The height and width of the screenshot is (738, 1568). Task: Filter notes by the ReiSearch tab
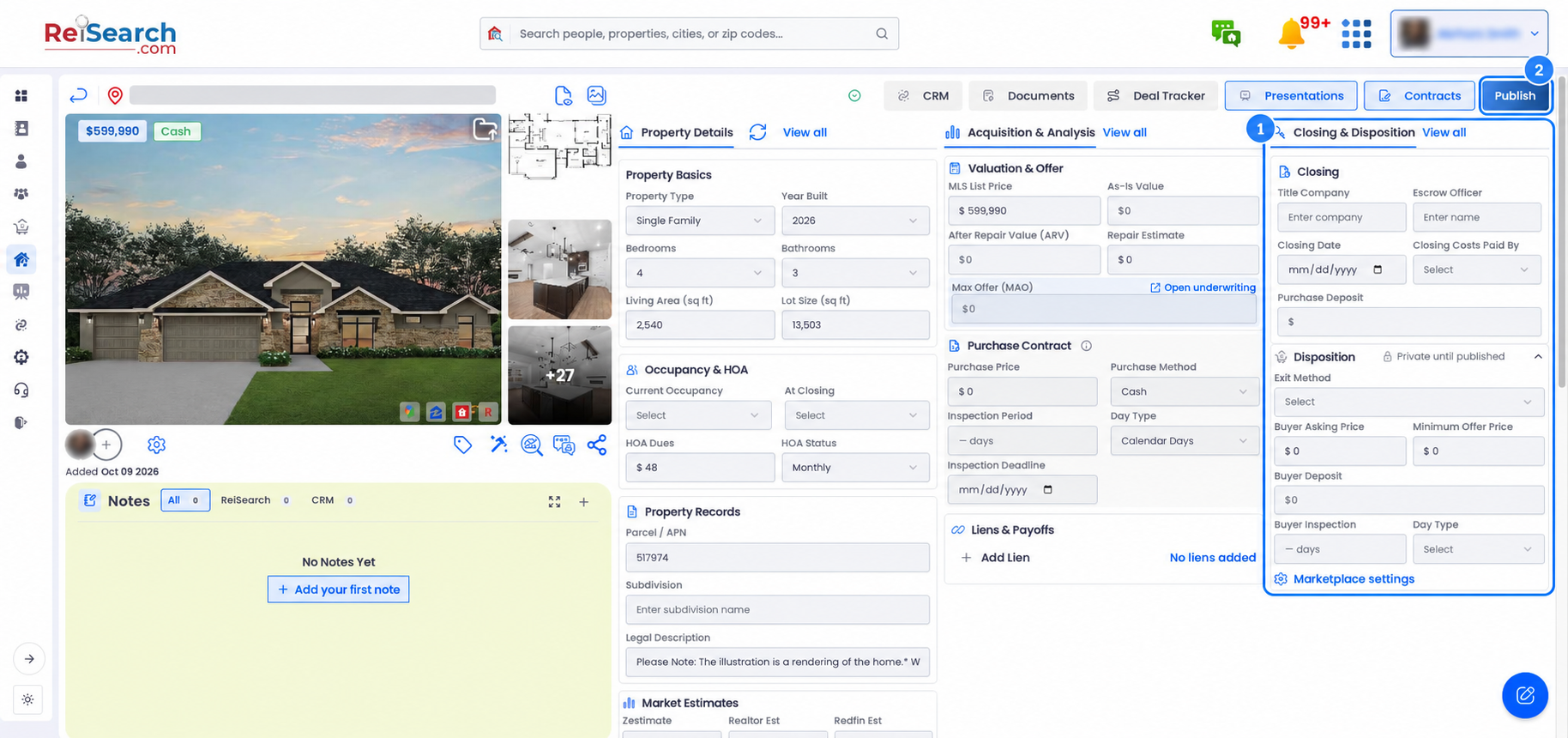[x=255, y=500]
